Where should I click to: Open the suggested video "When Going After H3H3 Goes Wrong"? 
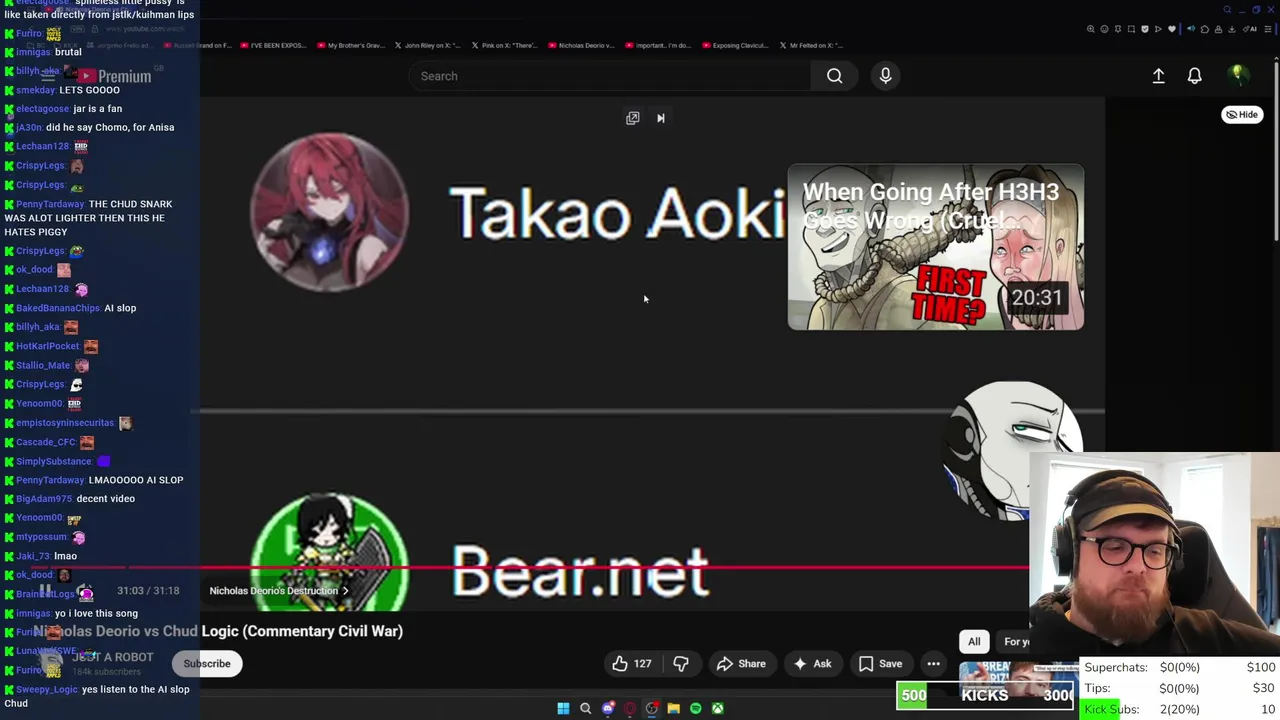click(x=935, y=247)
